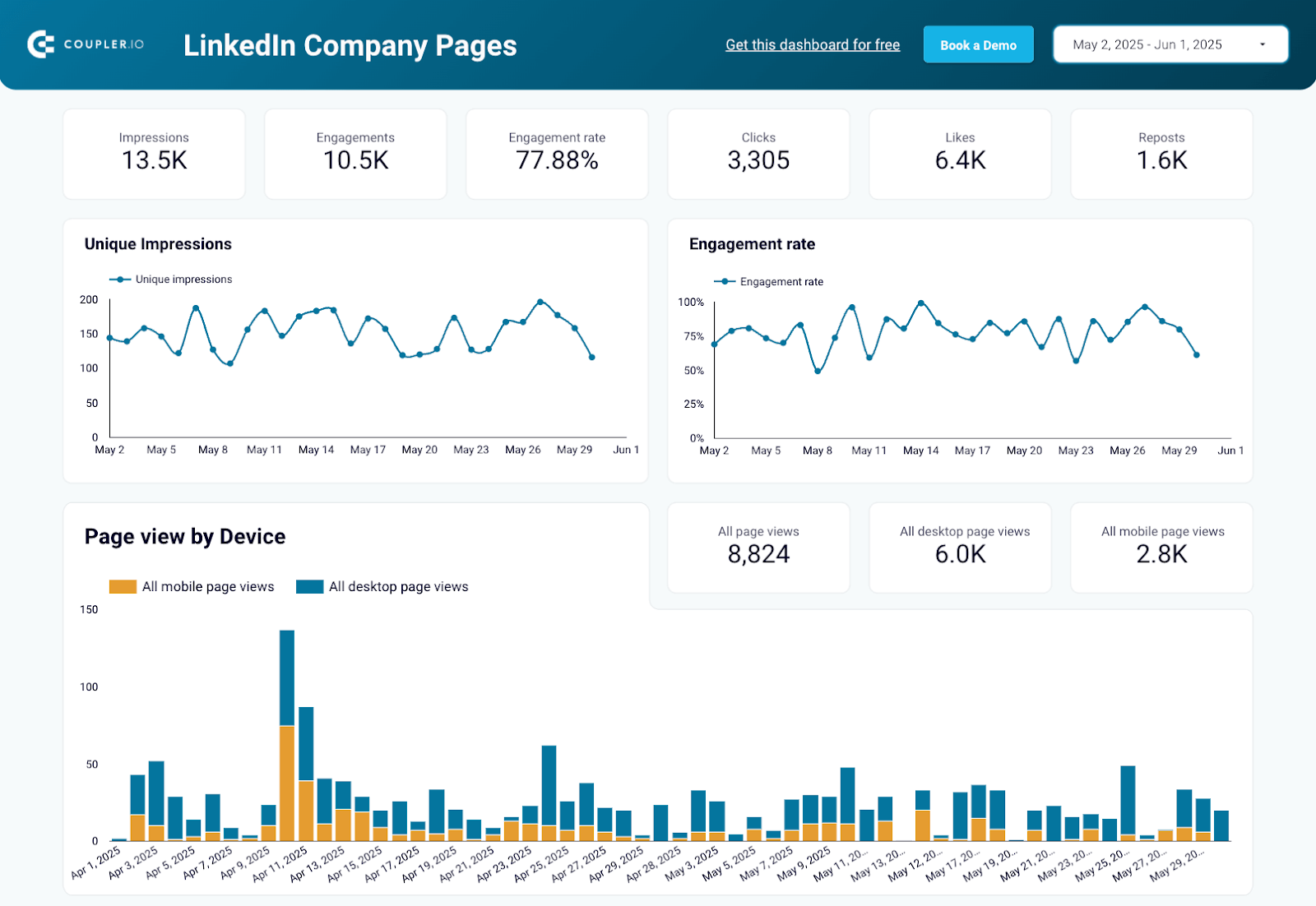Click the Book a Demo button
This screenshot has height=906, width=1316.
pyautogui.click(x=978, y=45)
